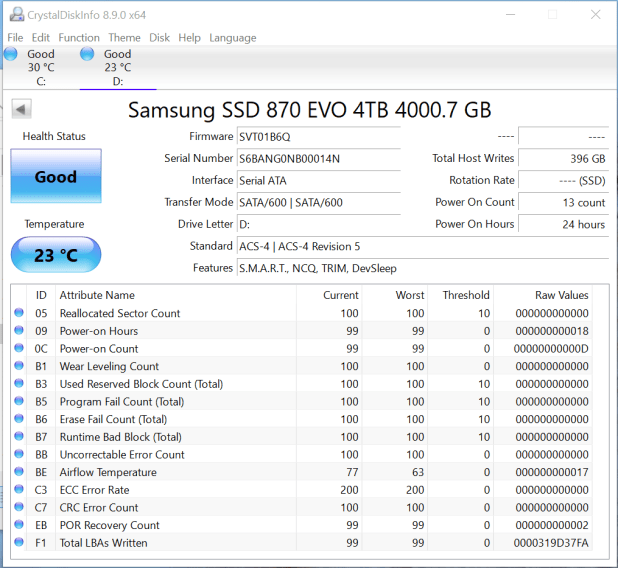
Task: Click status dot for Erase Fail Count
Action: [x=19, y=419]
